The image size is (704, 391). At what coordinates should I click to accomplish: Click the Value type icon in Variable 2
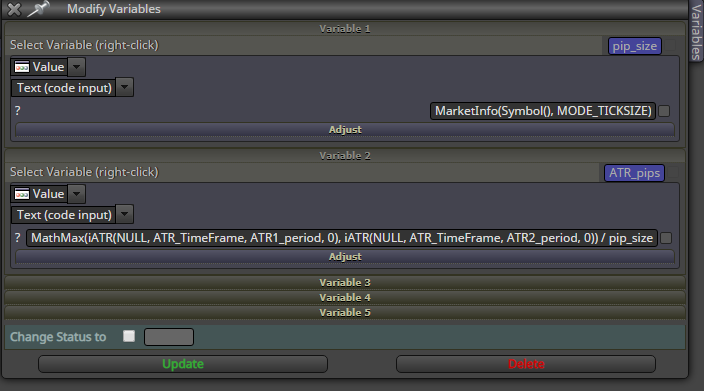tap(22, 194)
